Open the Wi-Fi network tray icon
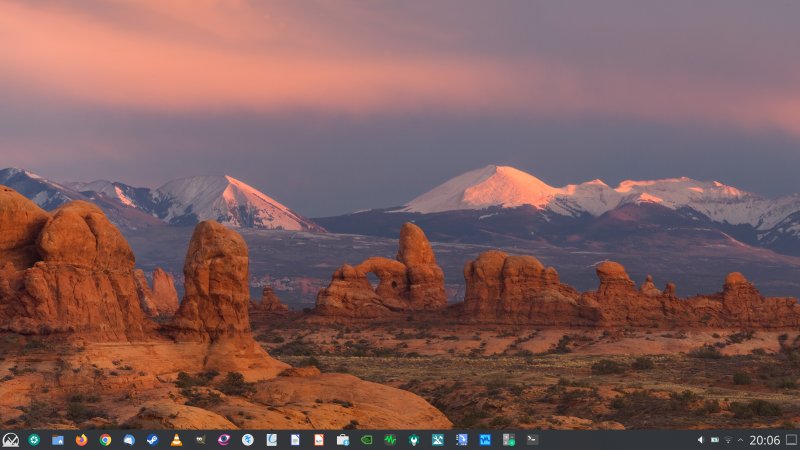This screenshot has width=800, height=450. tap(728, 440)
